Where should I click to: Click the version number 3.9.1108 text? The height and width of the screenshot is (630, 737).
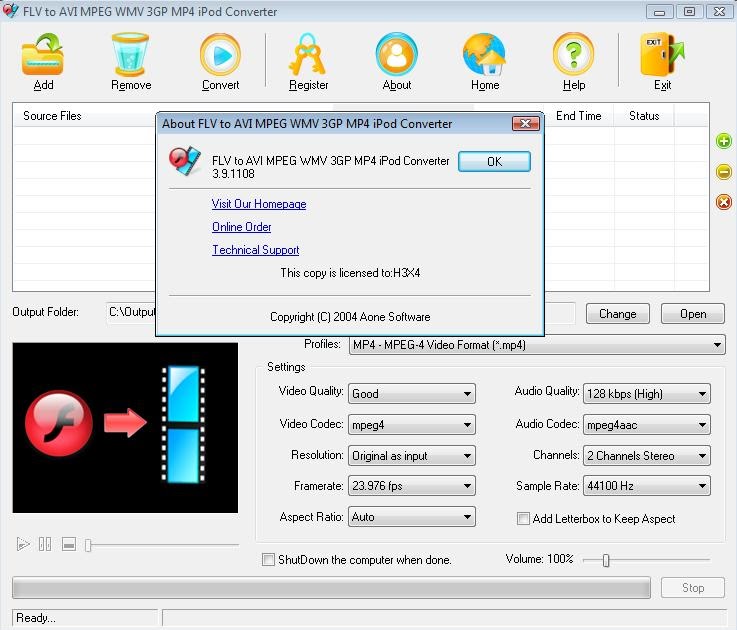click(x=233, y=174)
